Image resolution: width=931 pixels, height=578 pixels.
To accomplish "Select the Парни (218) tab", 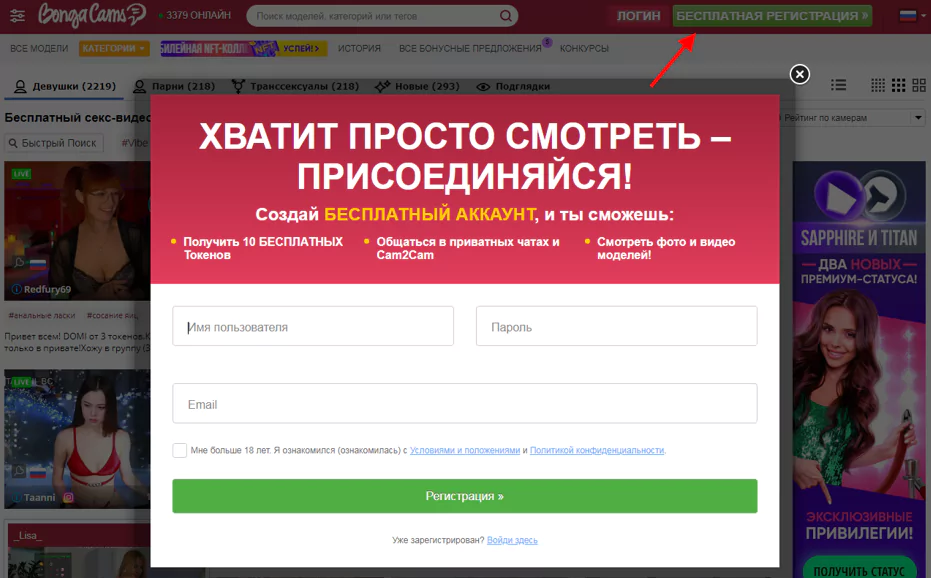I will [x=174, y=86].
